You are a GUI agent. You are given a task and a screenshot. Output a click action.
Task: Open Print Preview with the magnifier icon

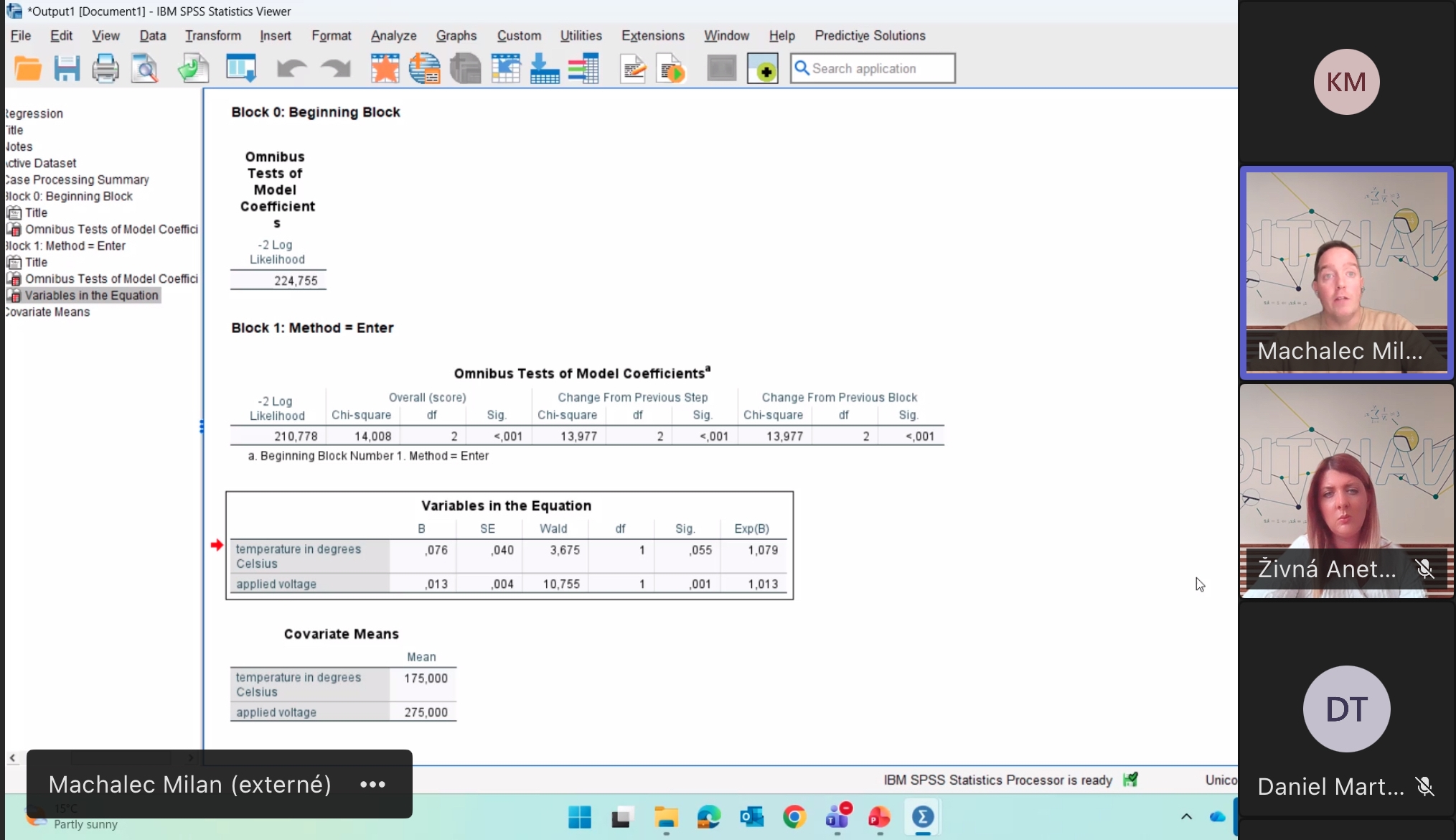[x=145, y=69]
